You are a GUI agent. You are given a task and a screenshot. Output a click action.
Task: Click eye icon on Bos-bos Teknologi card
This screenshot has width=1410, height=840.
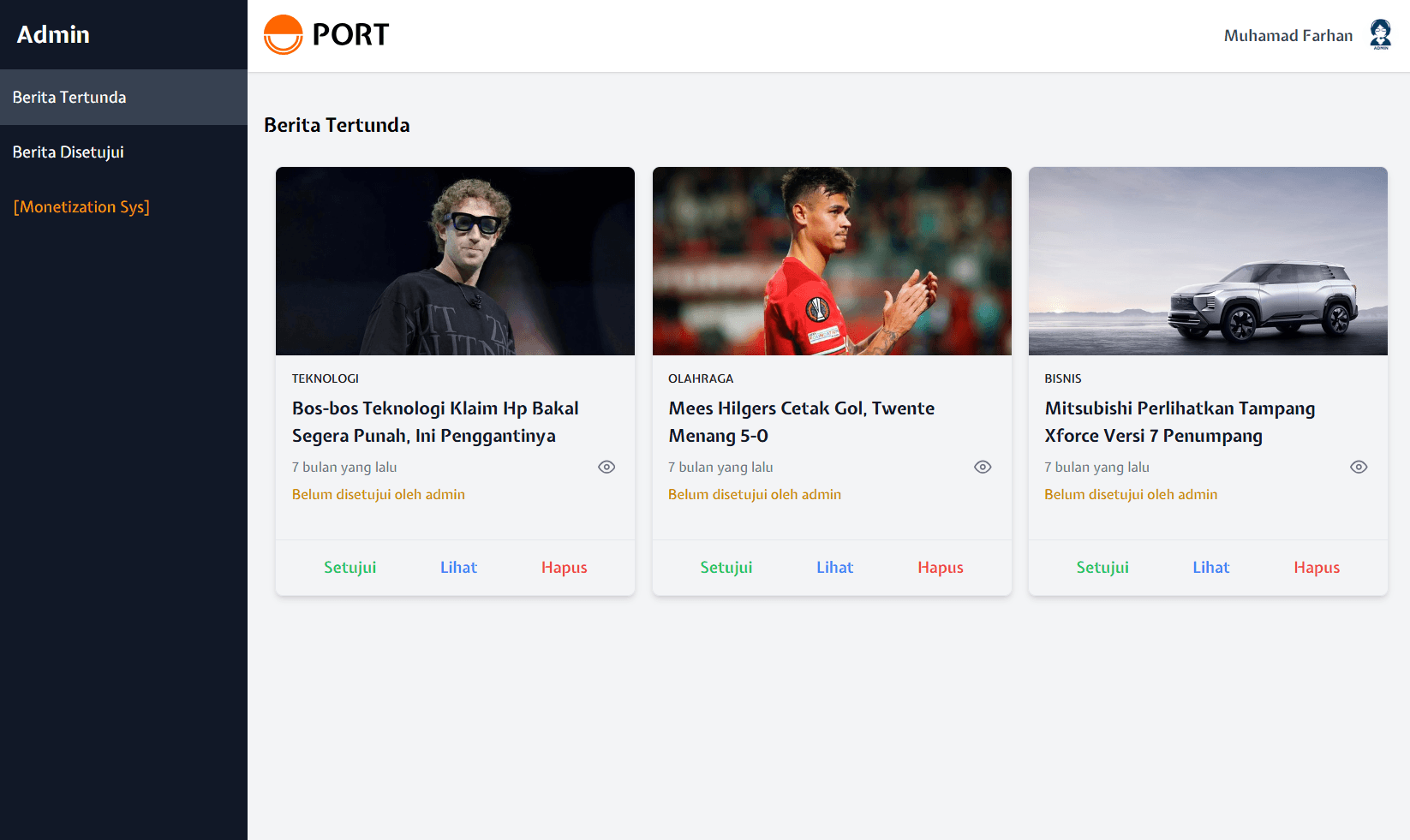point(606,467)
